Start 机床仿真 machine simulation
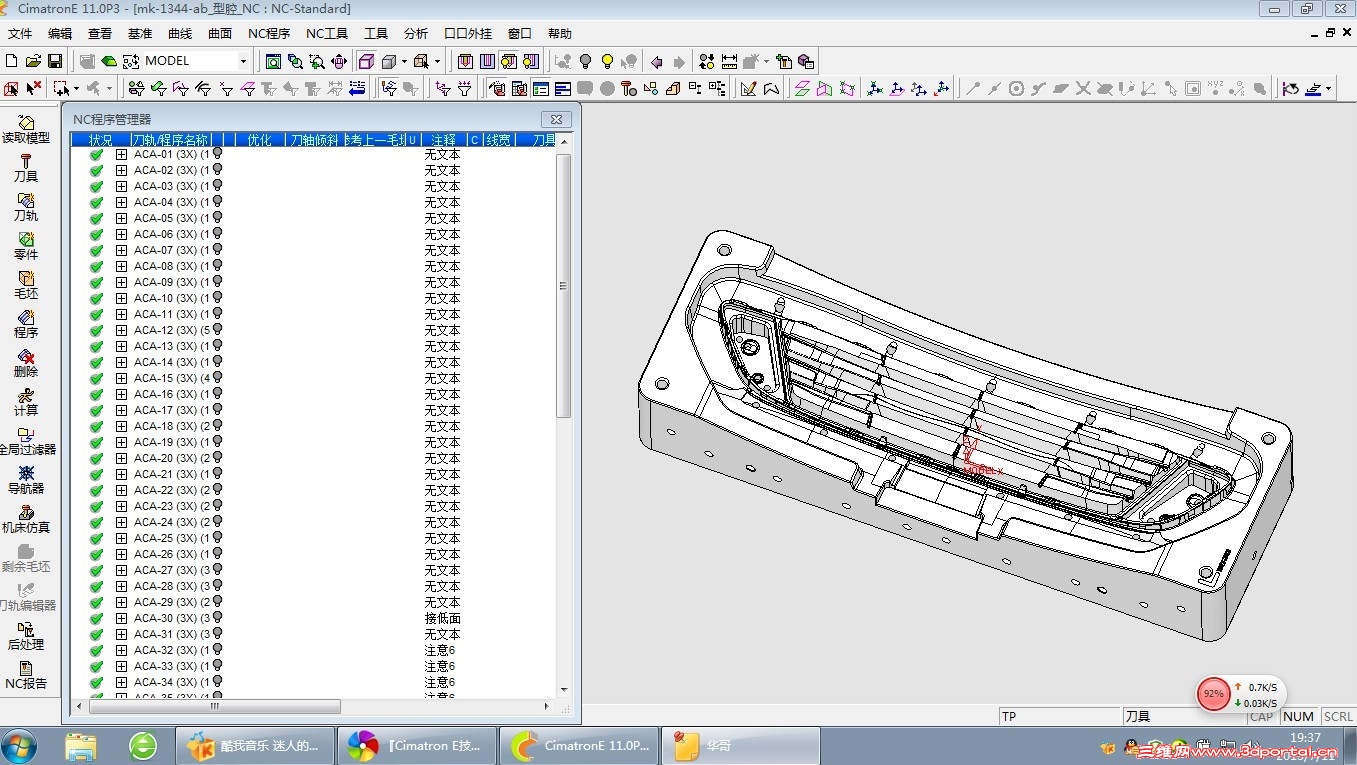This screenshot has height=765, width=1357. (x=26, y=519)
